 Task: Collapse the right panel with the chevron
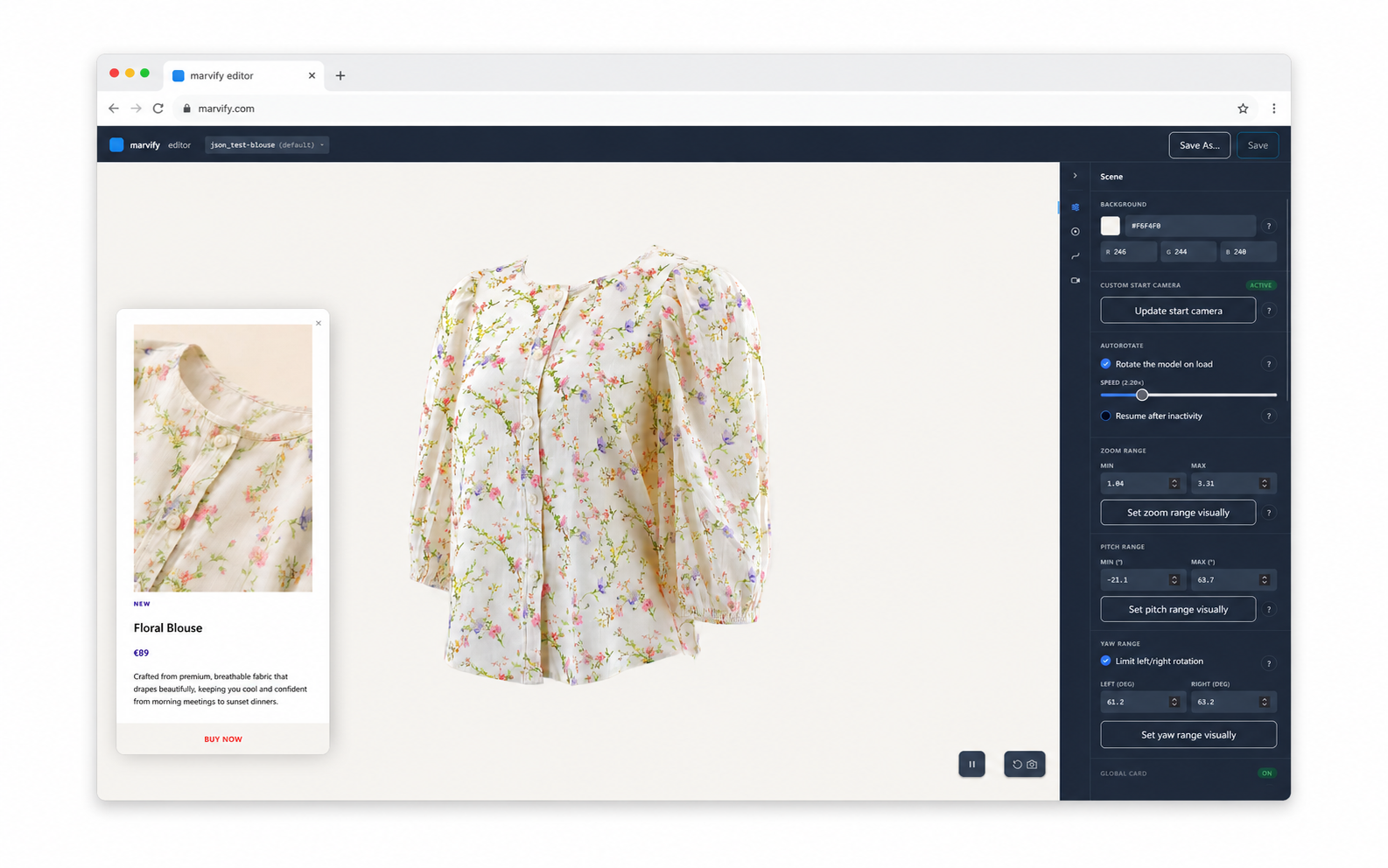(1075, 176)
